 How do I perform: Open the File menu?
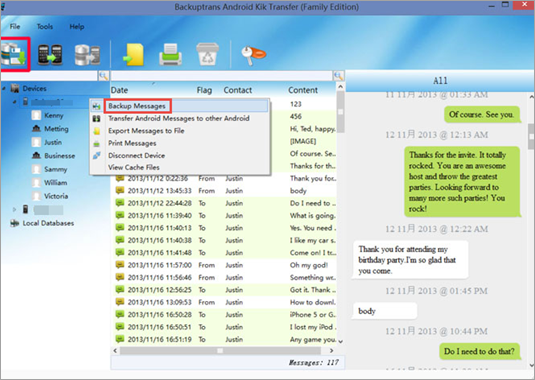15,26
